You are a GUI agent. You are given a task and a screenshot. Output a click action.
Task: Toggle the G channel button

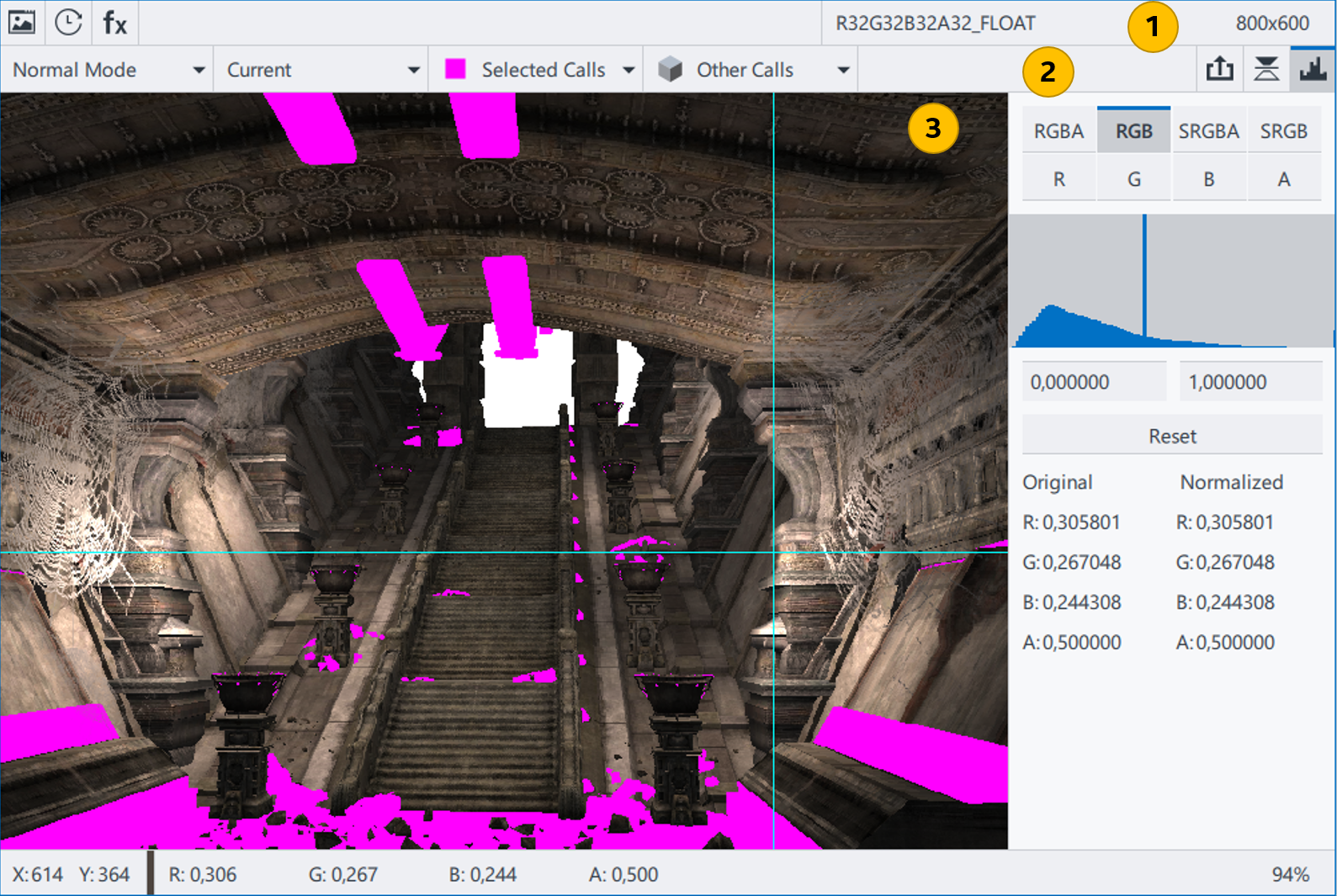point(1133,179)
